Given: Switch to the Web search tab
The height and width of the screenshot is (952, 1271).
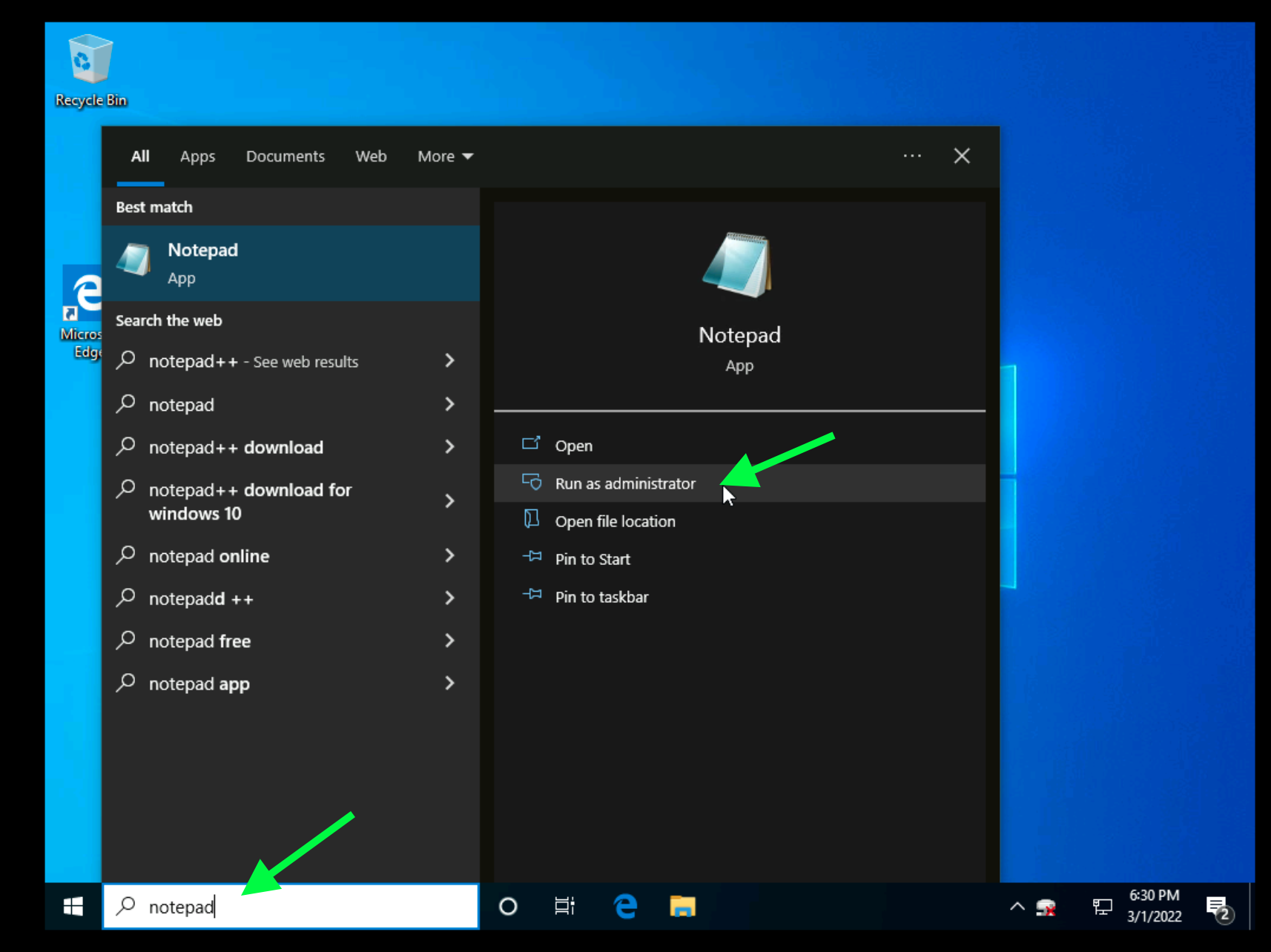Looking at the screenshot, I should click(x=371, y=156).
